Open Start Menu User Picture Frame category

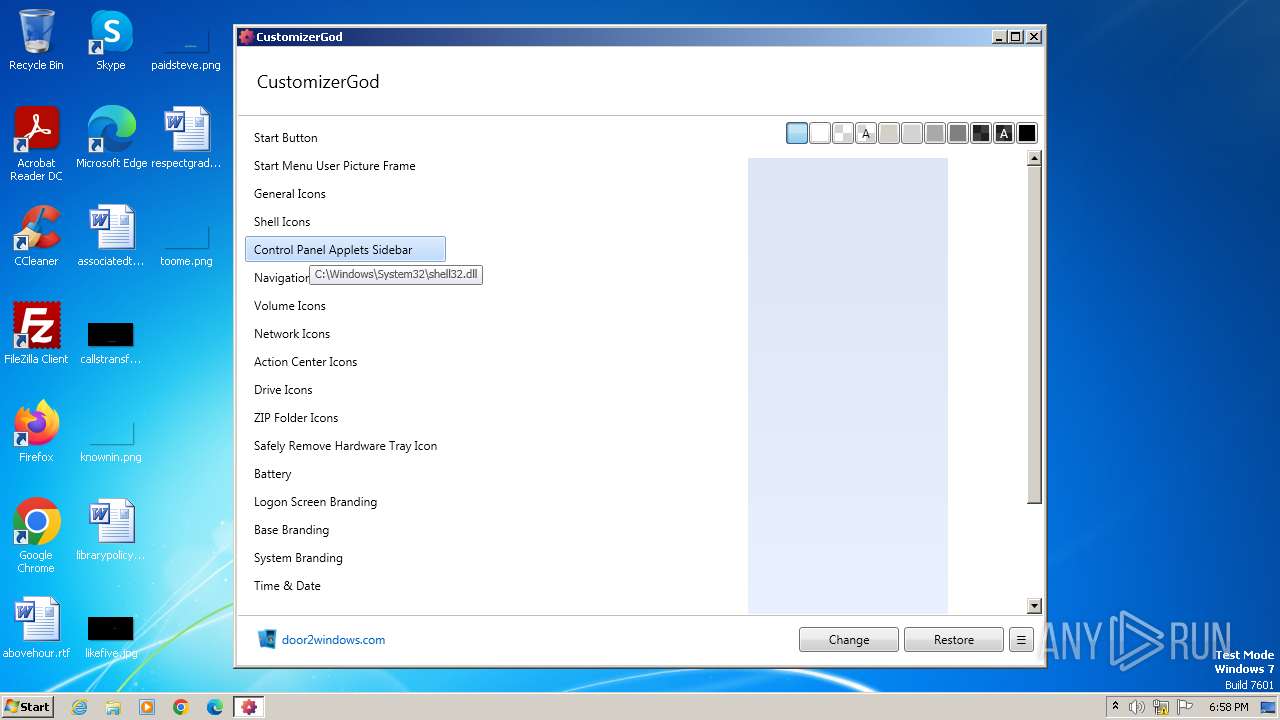tap(345, 166)
